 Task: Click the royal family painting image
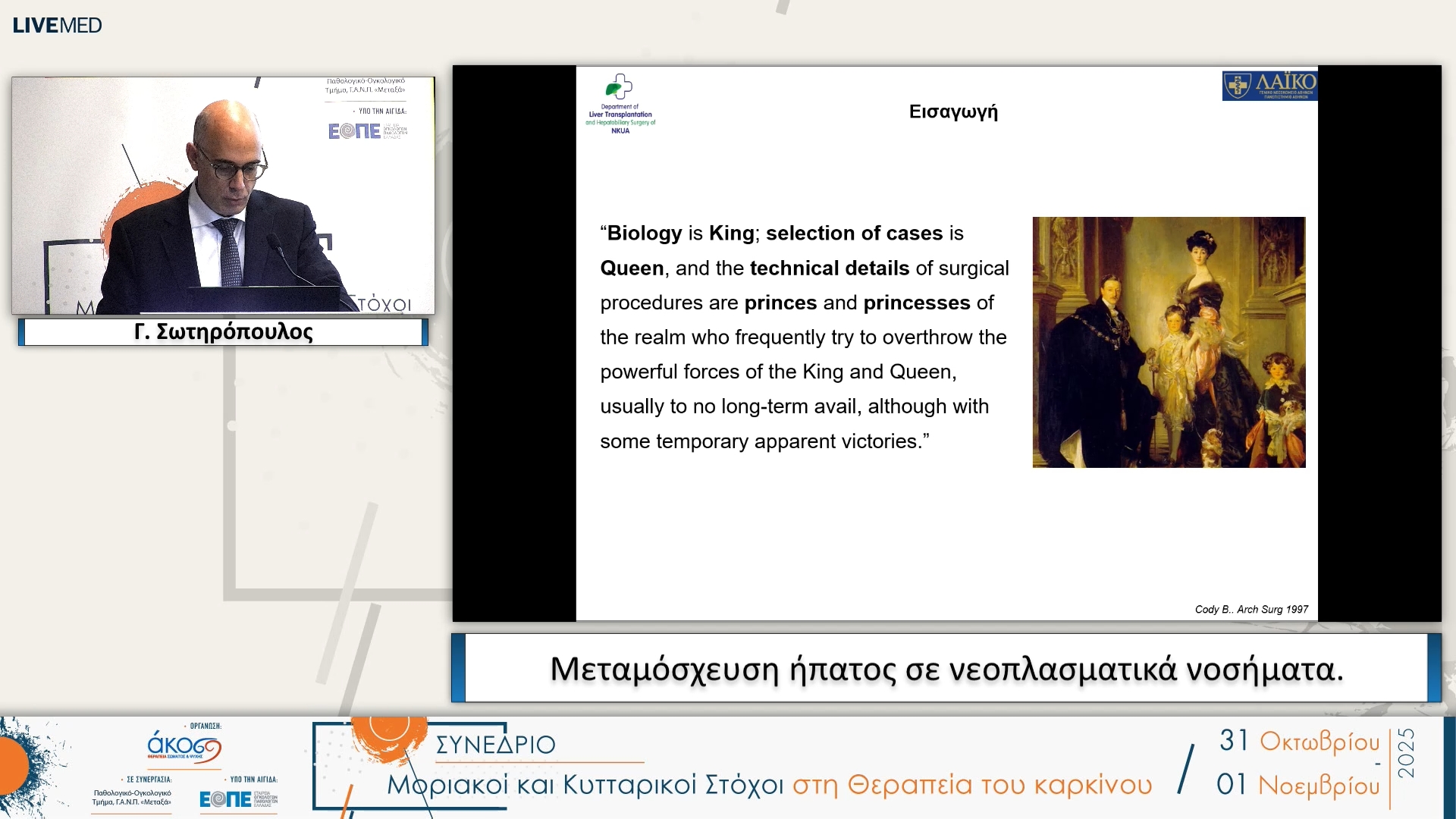pos(1168,342)
